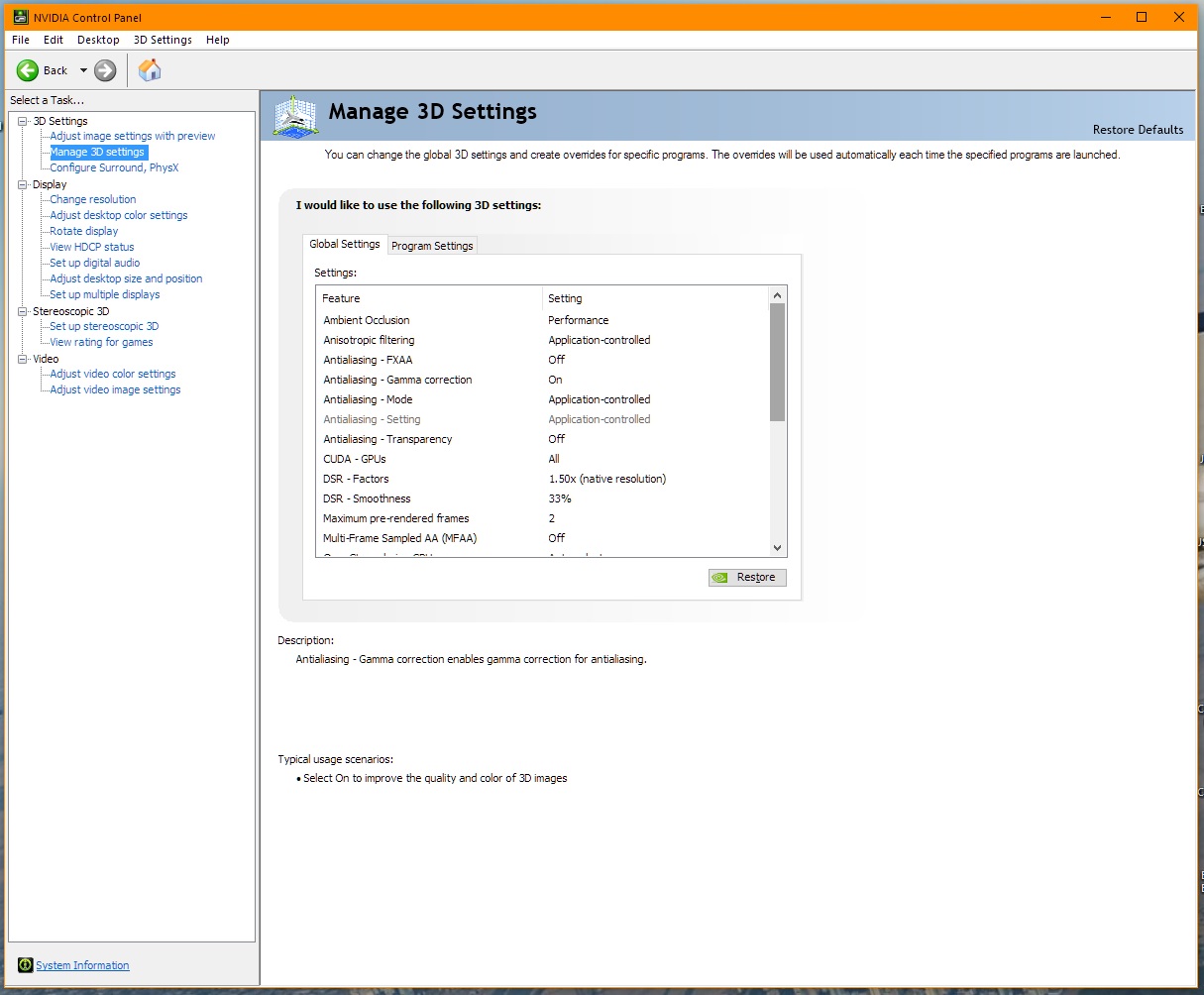
Task: Click 1.50x (native resolution) value
Action: (607, 479)
